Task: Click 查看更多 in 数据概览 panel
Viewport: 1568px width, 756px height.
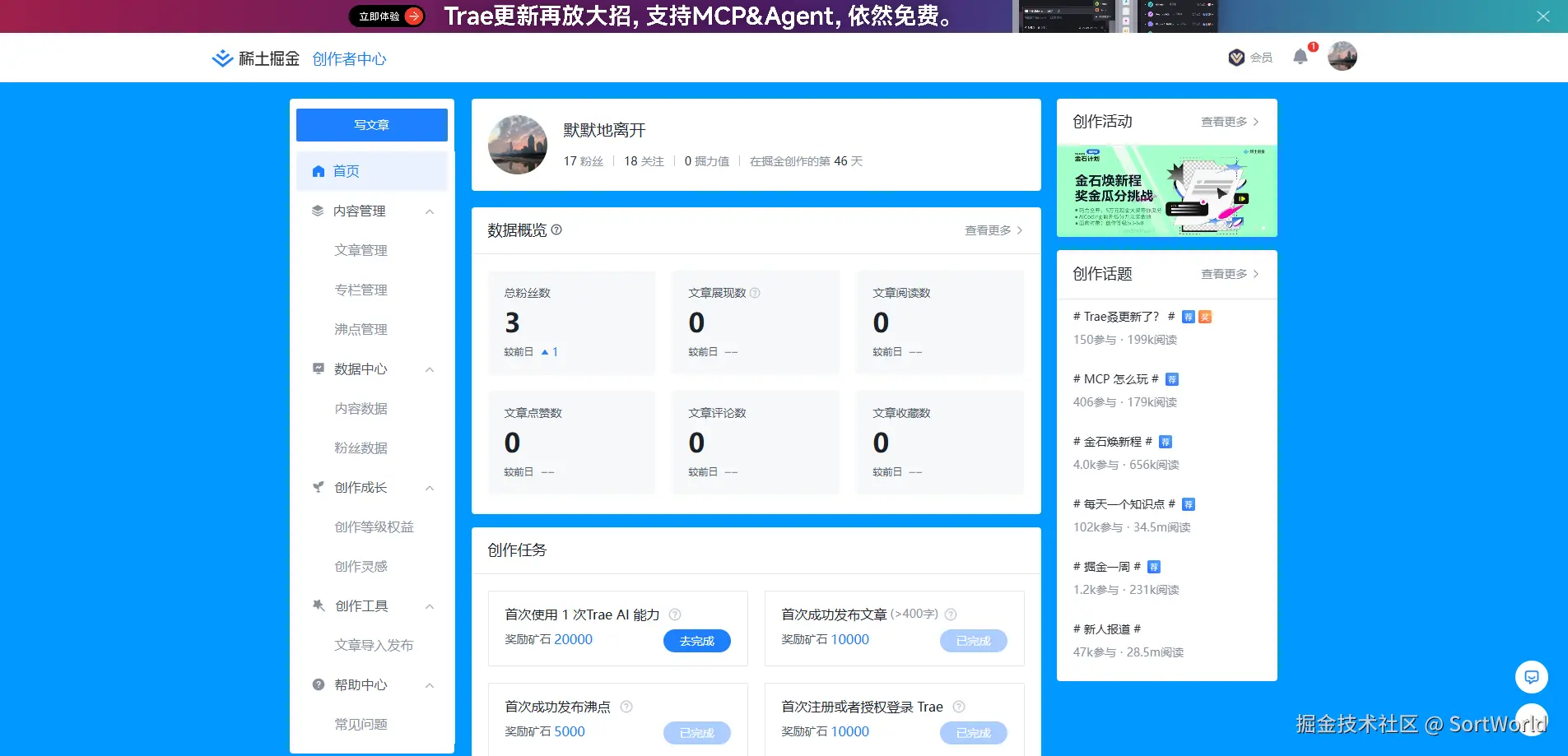Action: point(993,230)
